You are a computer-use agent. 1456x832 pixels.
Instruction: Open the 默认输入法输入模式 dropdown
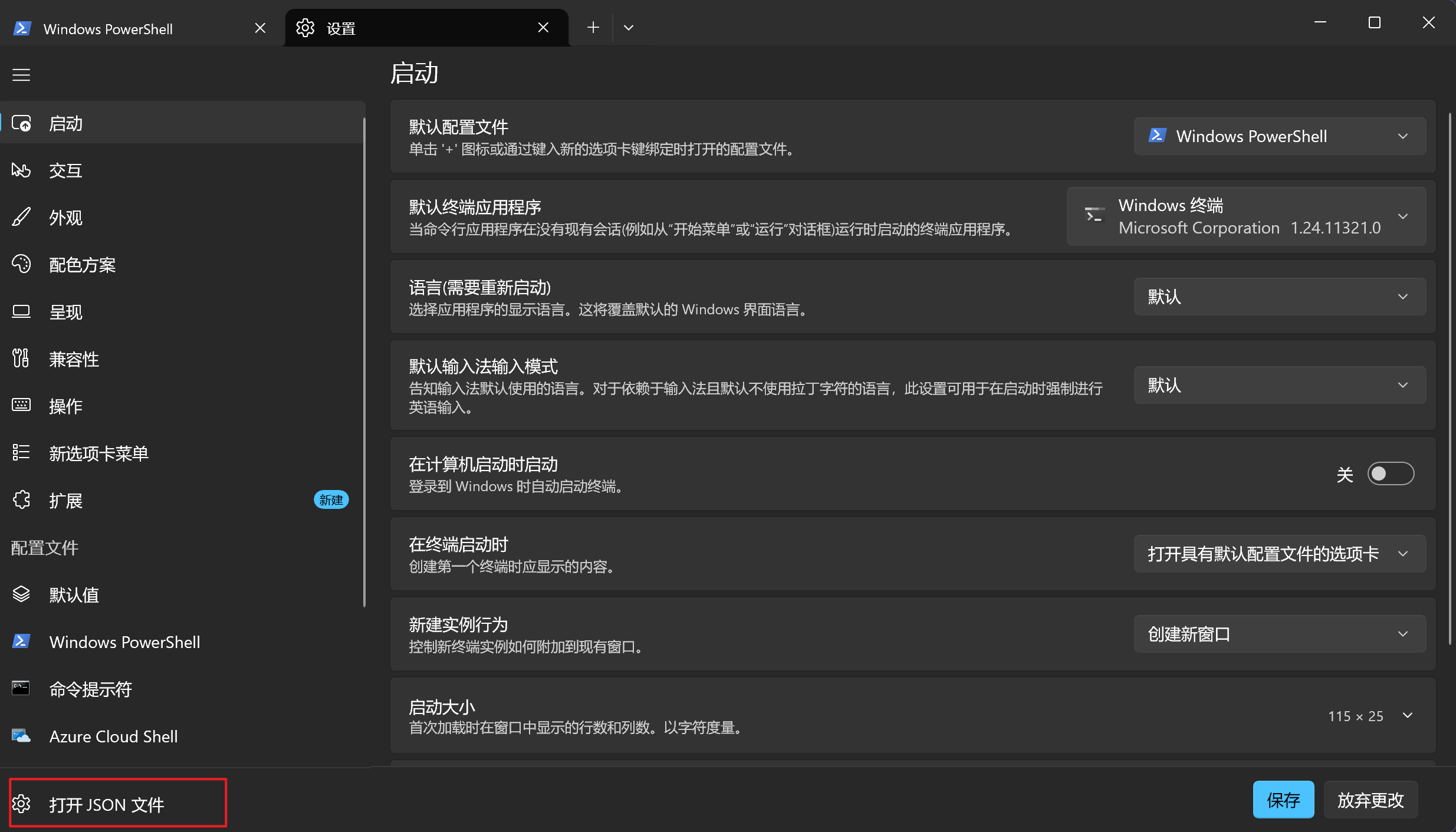[x=1280, y=385]
